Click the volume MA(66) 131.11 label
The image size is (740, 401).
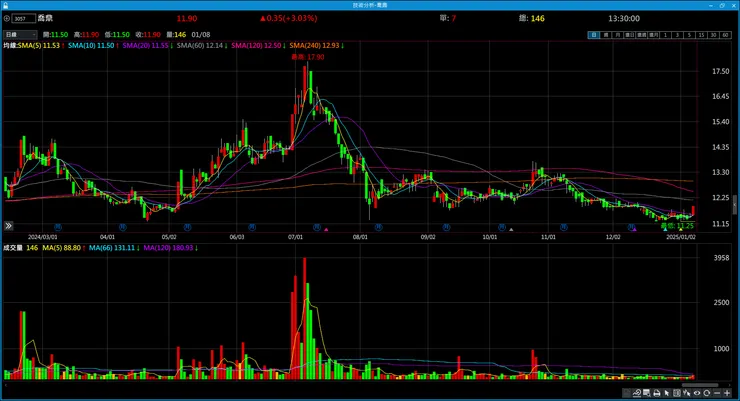(x=114, y=248)
